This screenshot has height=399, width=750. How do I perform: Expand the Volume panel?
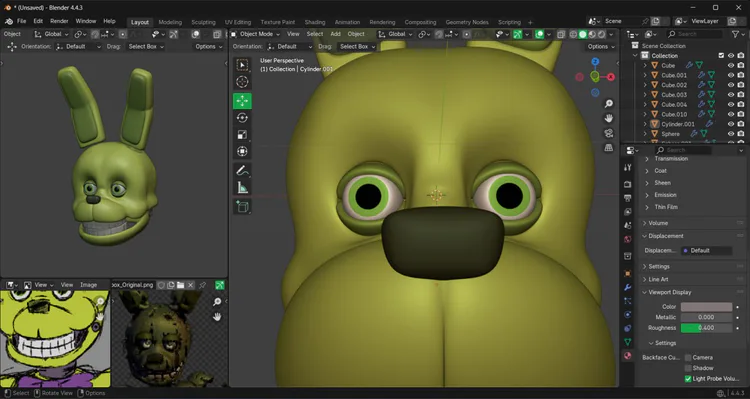coord(644,223)
